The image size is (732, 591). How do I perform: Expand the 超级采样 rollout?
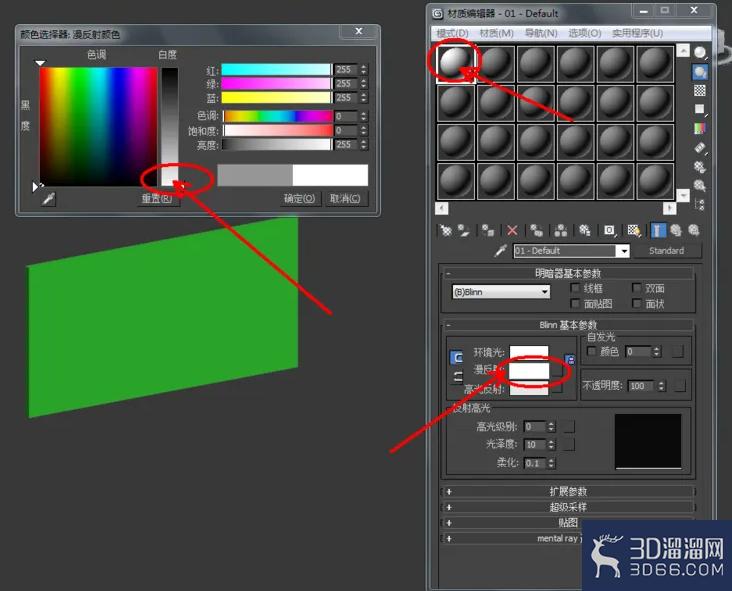pyautogui.click(x=568, y=507)
